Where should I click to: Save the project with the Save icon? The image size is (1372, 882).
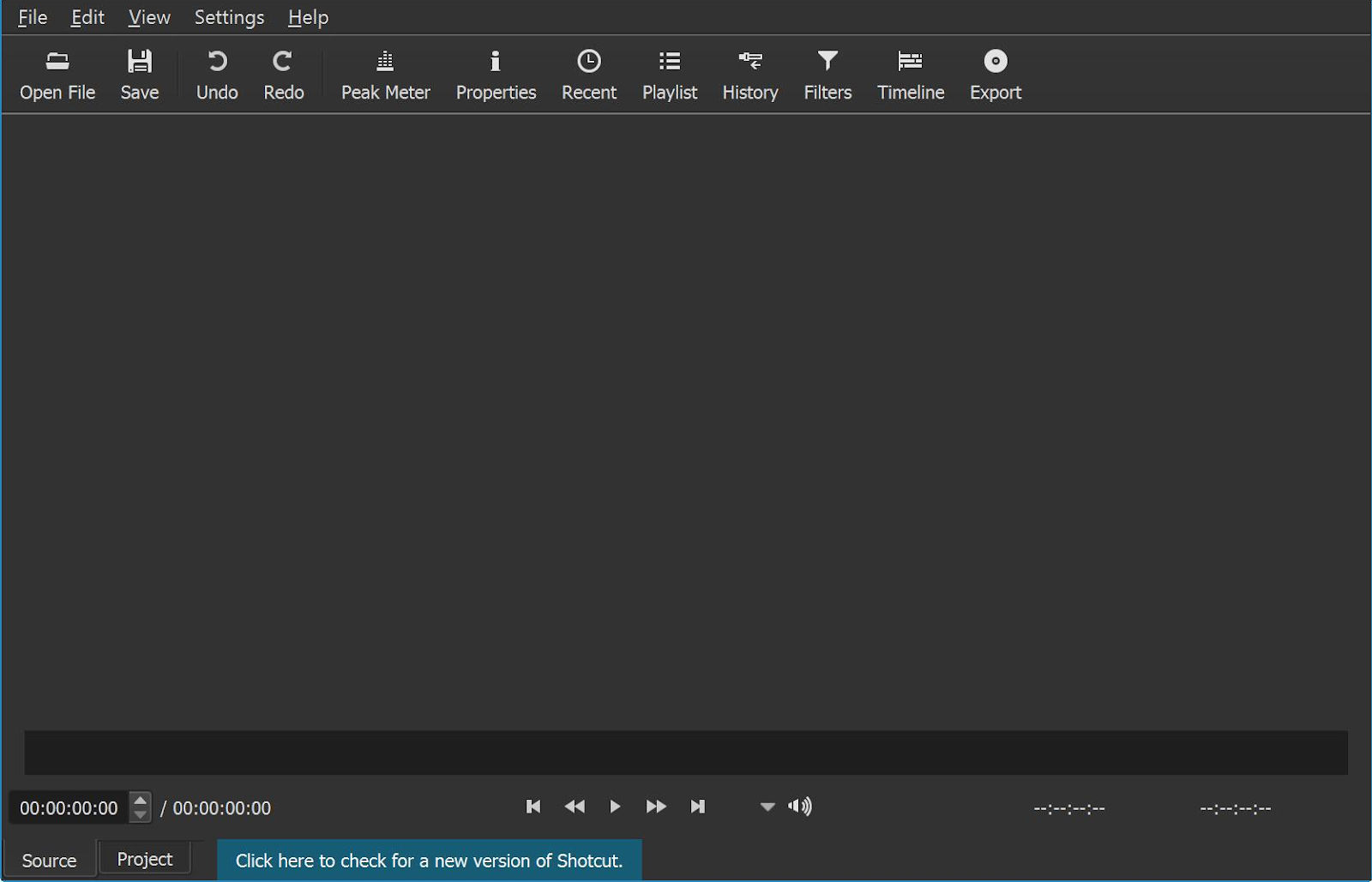pyautogui.click(x=140, y=75)
